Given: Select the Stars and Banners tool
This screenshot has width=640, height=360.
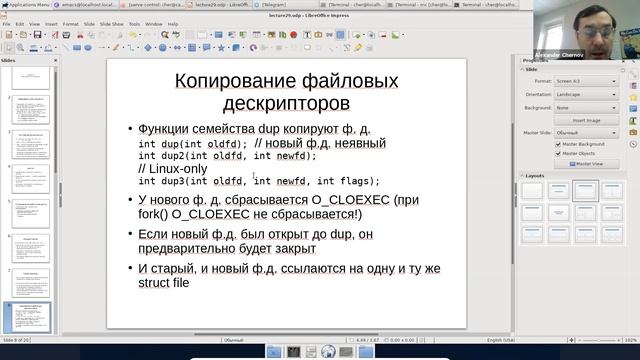Looking at the screenshot, I should pyautogui.click(x=221, y=48).
